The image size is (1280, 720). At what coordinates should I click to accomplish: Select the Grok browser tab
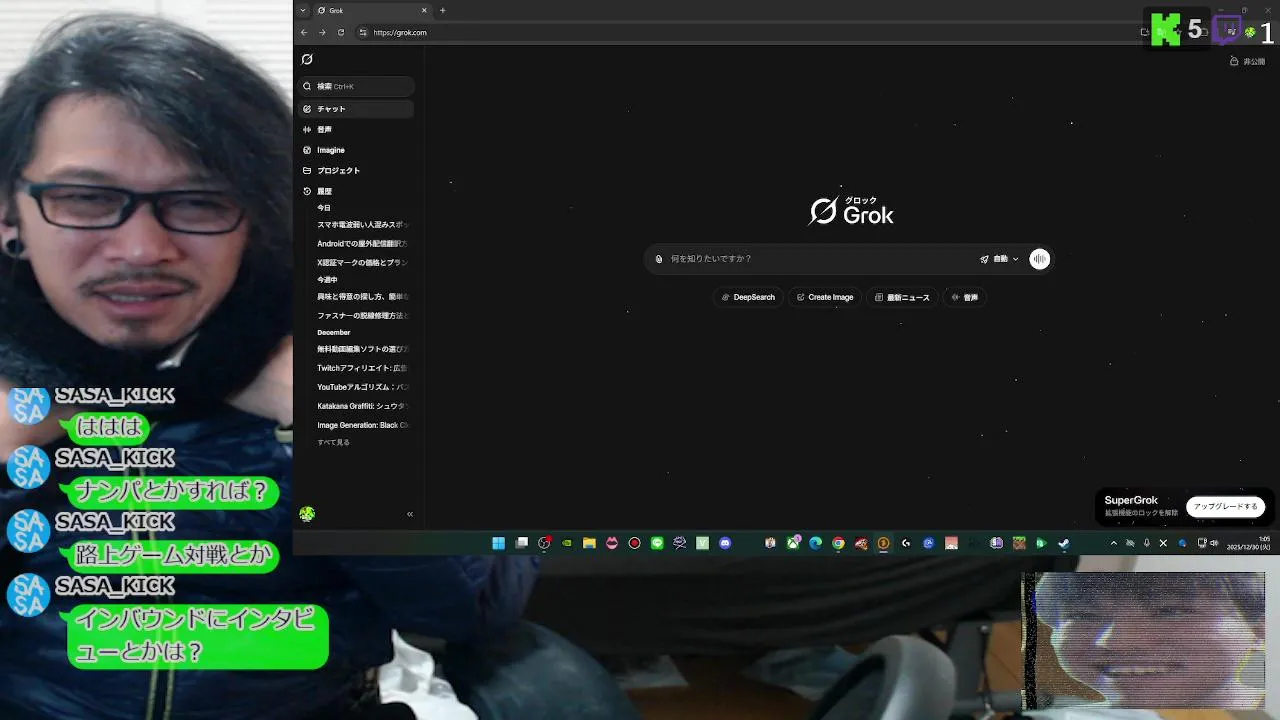pyautogui.click(x=372, y=10)
